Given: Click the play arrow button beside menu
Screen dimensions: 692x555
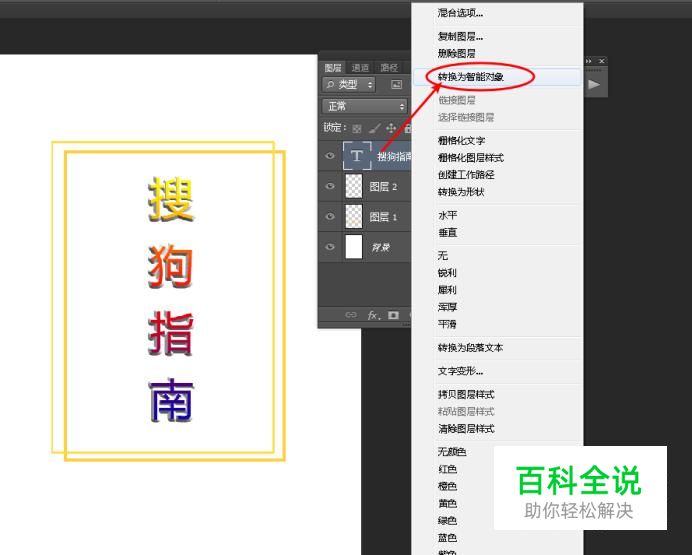Looking at the screenshot, I should 594,84.
